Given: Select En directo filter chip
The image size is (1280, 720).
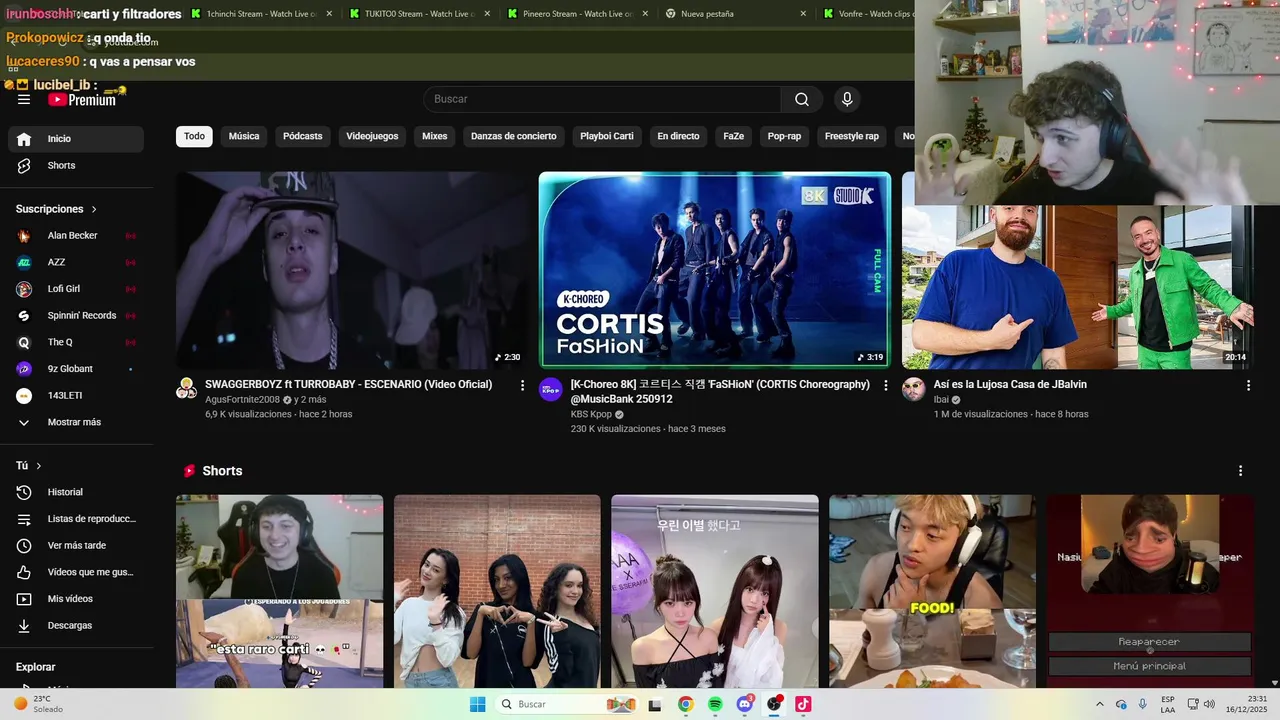Looking at the screenshot, I should point(678,136).
